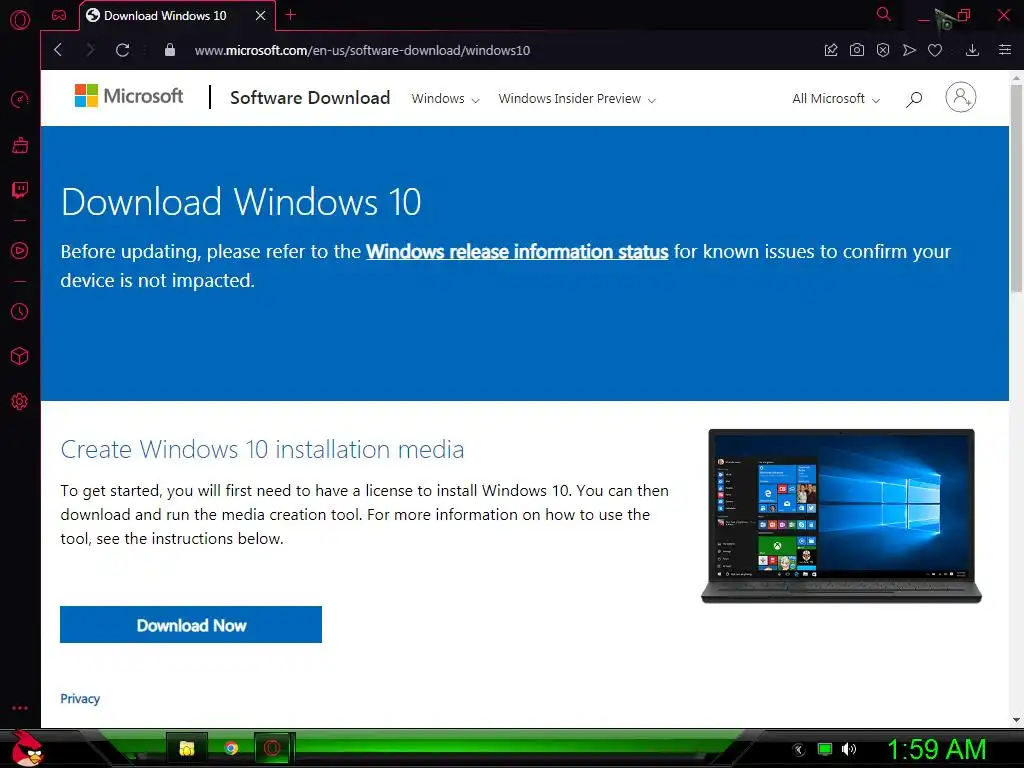This screenshot has height=768, width=1024.
Task: Click the sidebar three-dots setup button
Action: coord(20,708)
